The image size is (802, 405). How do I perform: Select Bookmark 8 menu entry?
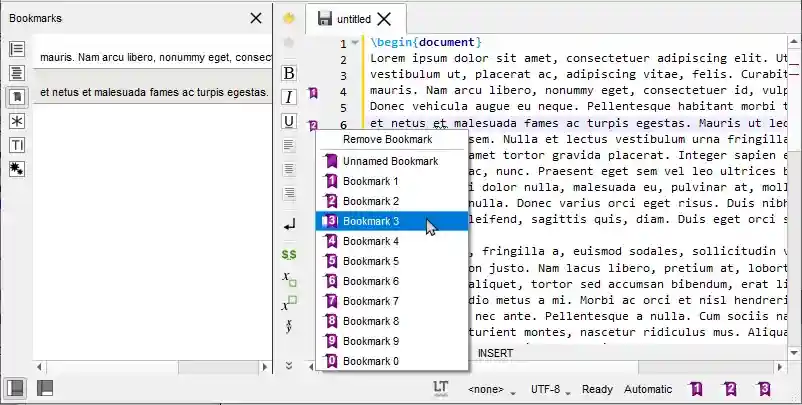coord(392,321)
